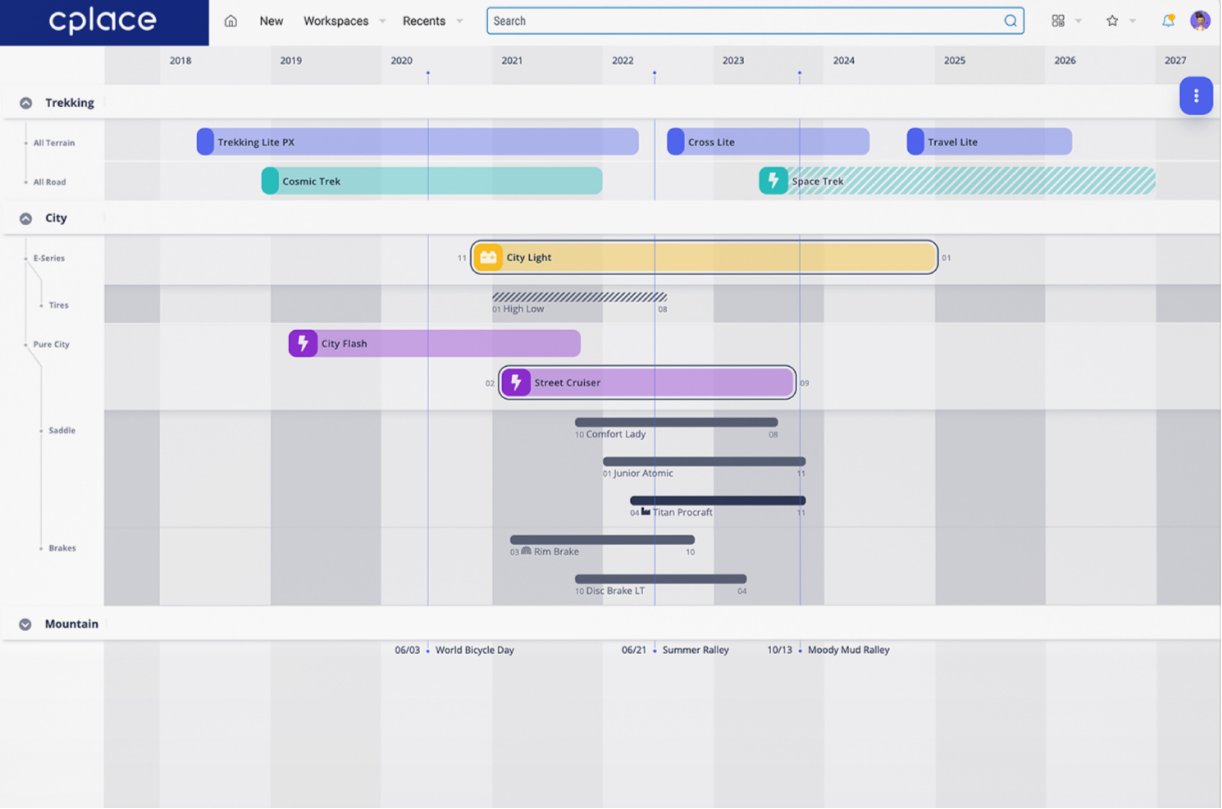
Task: Collapse the Trekking group
Action: coord(26,103)
